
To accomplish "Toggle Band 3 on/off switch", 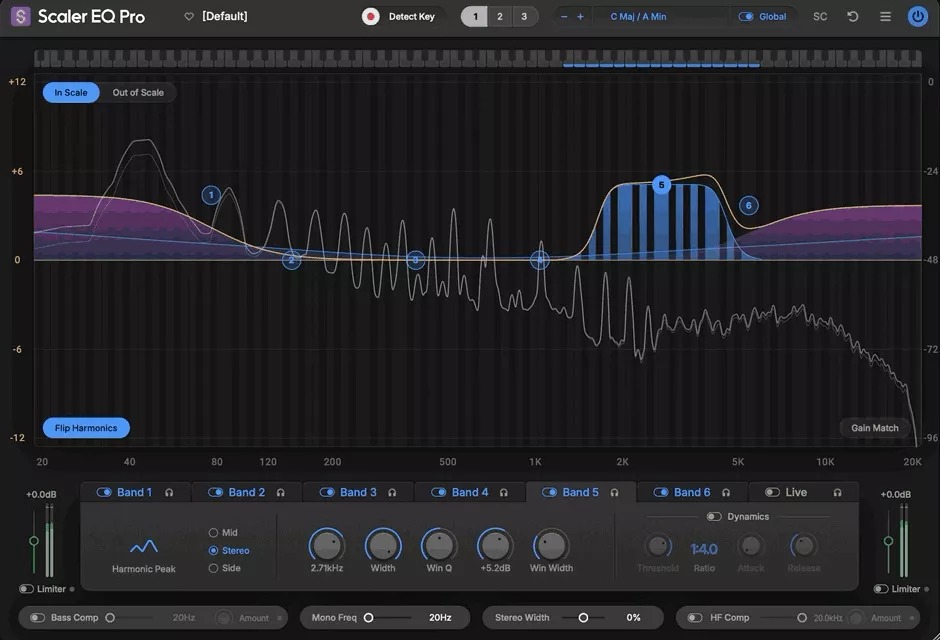I will [x=327, y=493].
